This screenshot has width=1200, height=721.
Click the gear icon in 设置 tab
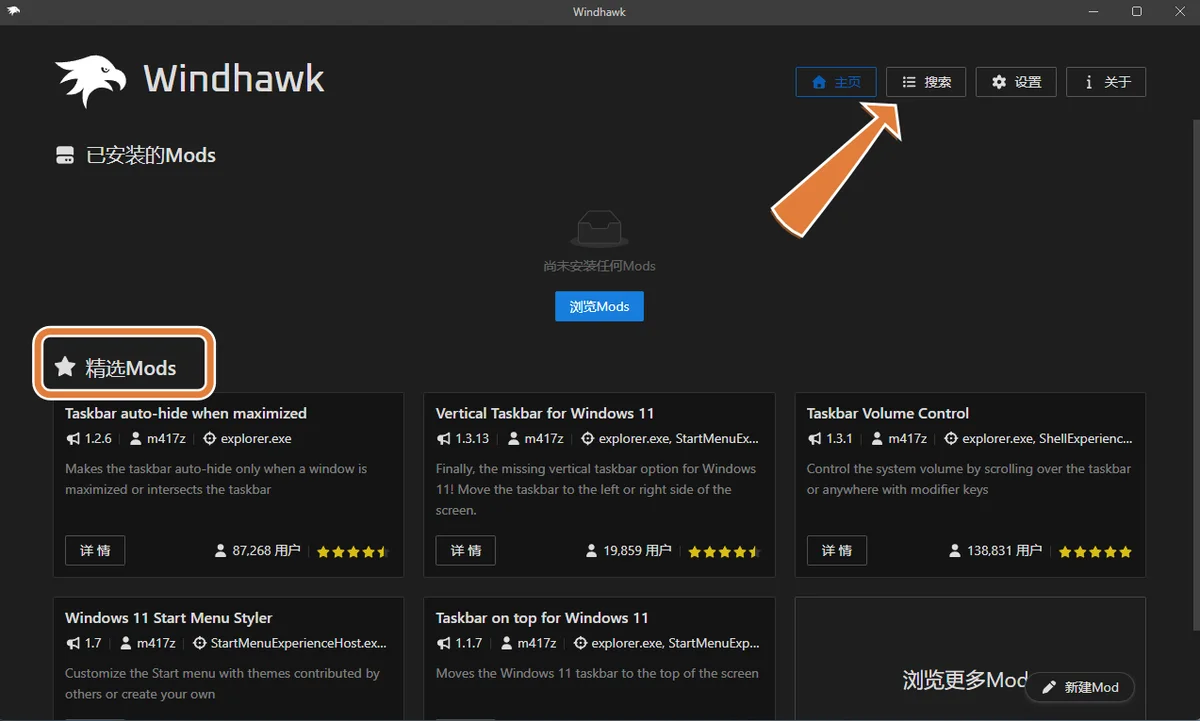(999, 82)
